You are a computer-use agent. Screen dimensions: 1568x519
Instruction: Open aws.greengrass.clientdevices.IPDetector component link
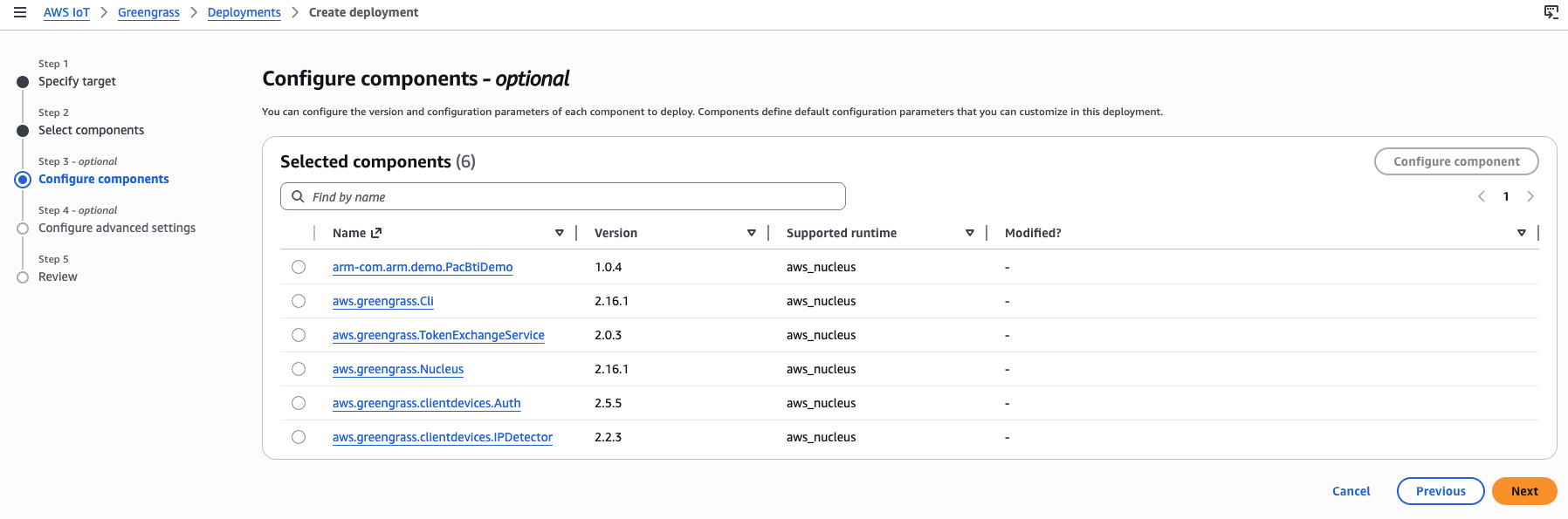tap(443, 437)
